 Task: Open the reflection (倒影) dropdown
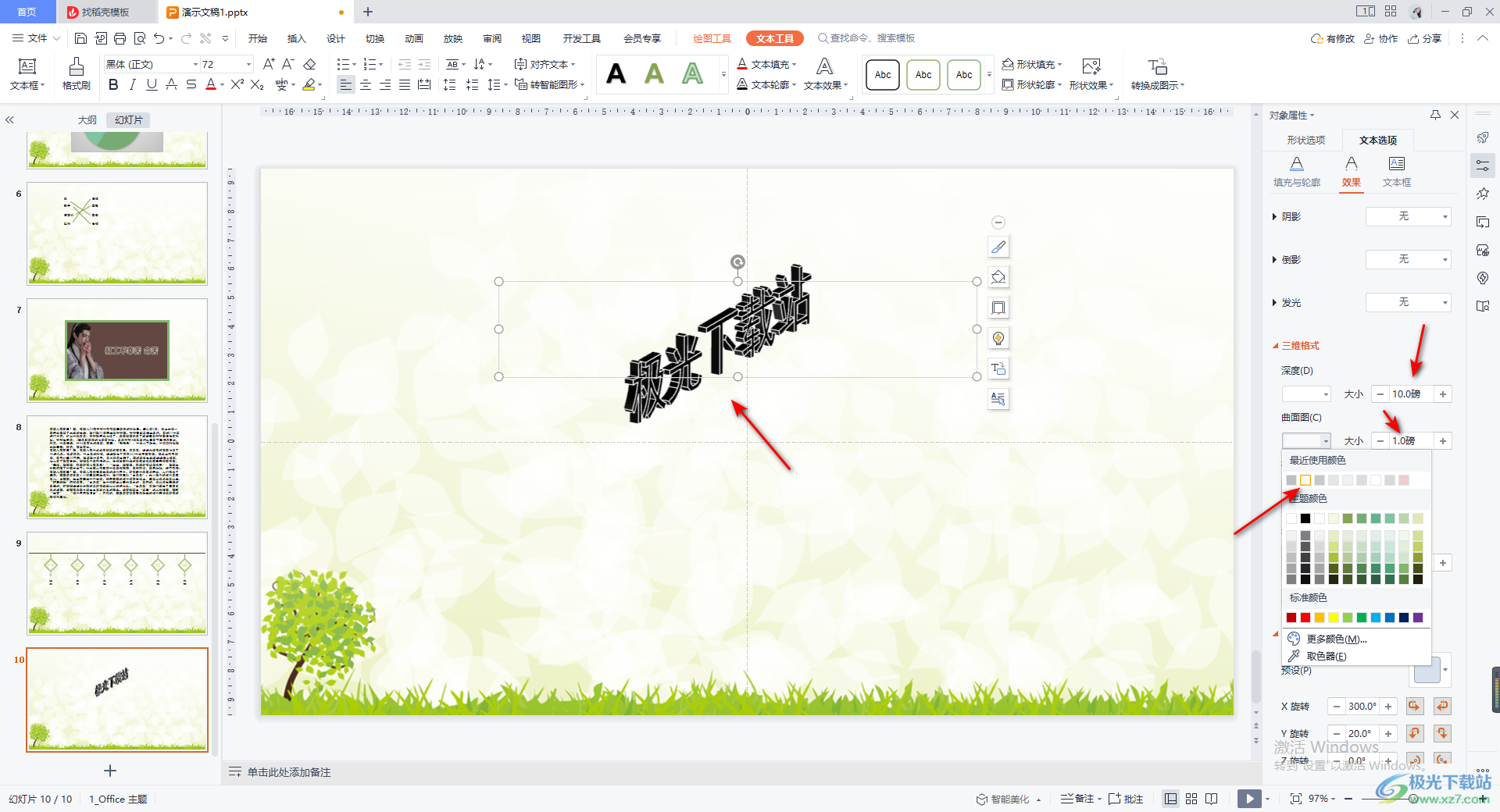click(x=1409, y=259)
